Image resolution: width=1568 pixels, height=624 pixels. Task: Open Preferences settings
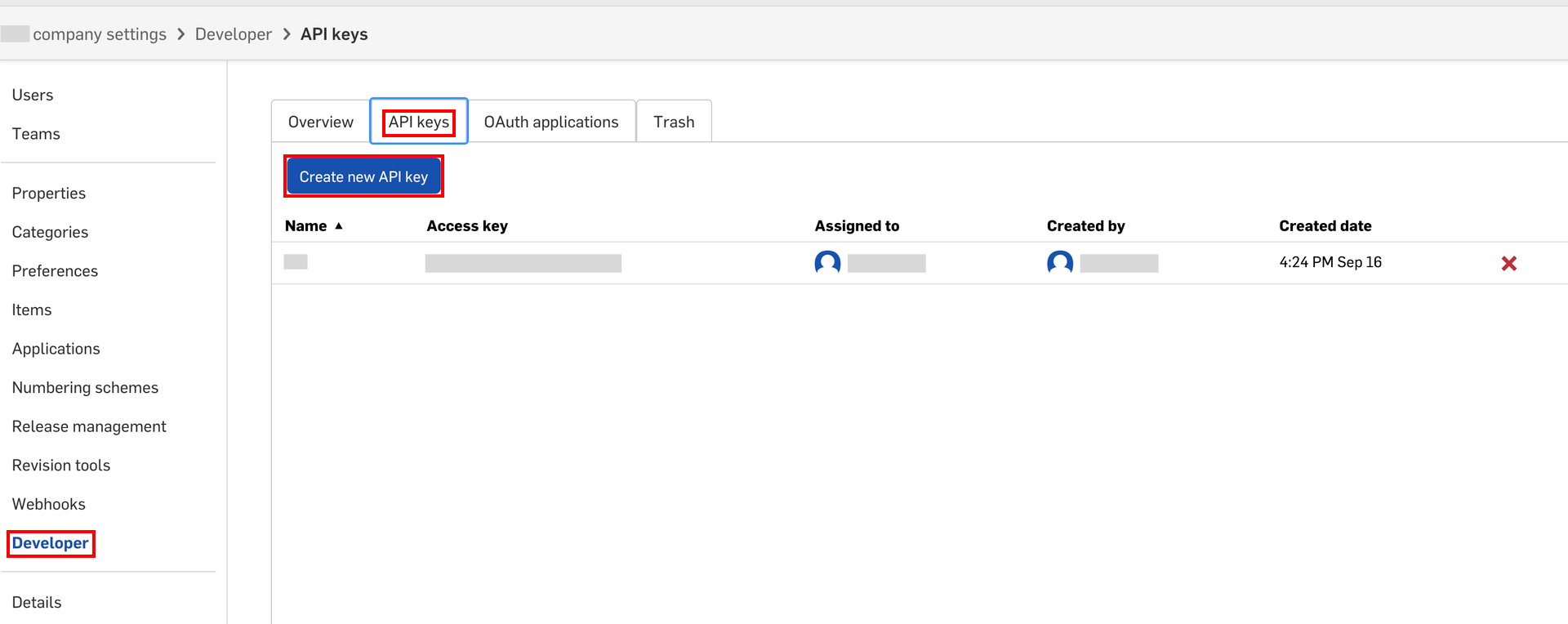tap(55, 271)
